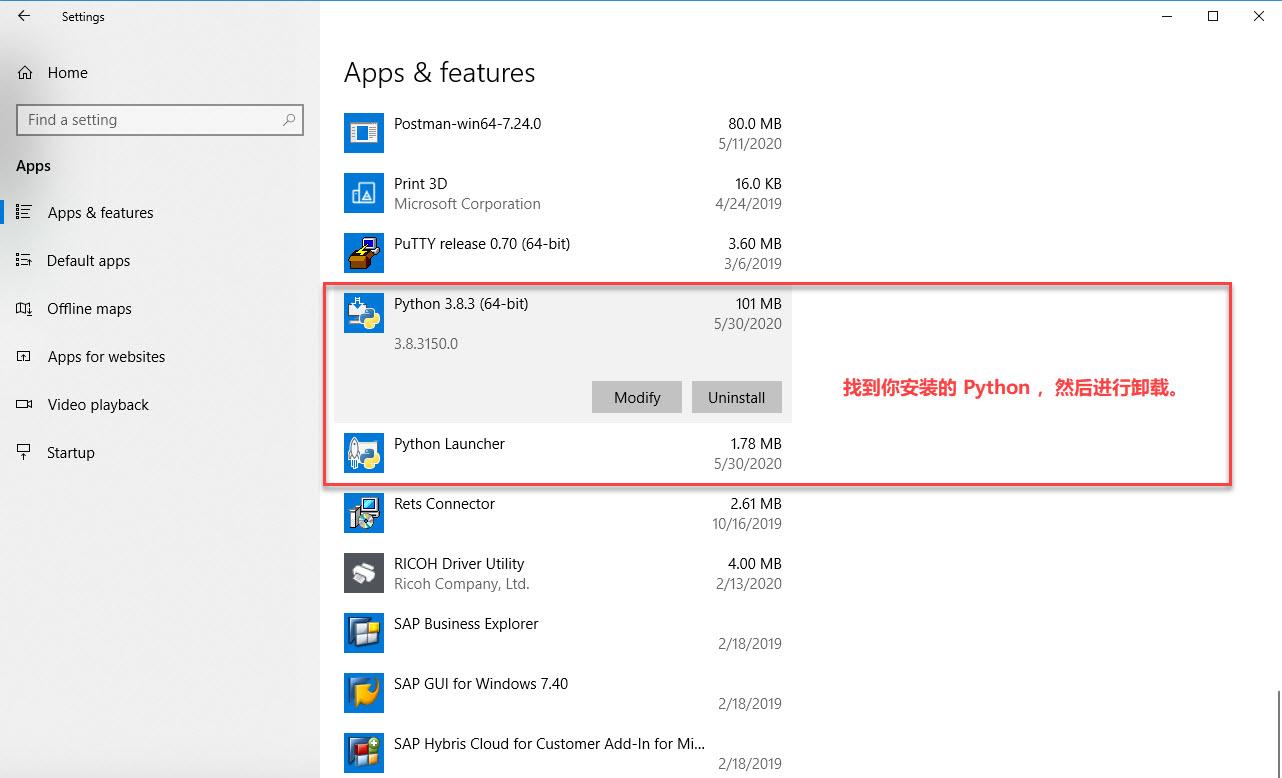Click the Rets Connector app icon
This screenshot has height=778, width=1282.
(x=364, y=513)
